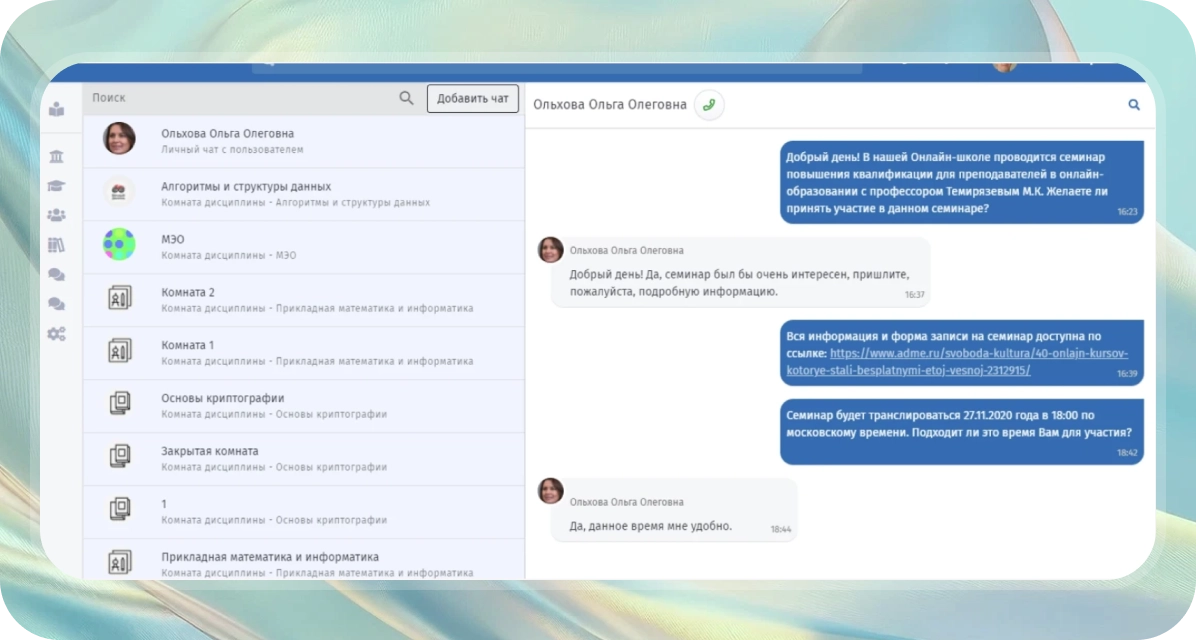Viewport: 1196px width, 640px height.
Task: Click the Комната дисциплины - МЭО subtitle
Action: pyautogui.click(x=229, y=256)
